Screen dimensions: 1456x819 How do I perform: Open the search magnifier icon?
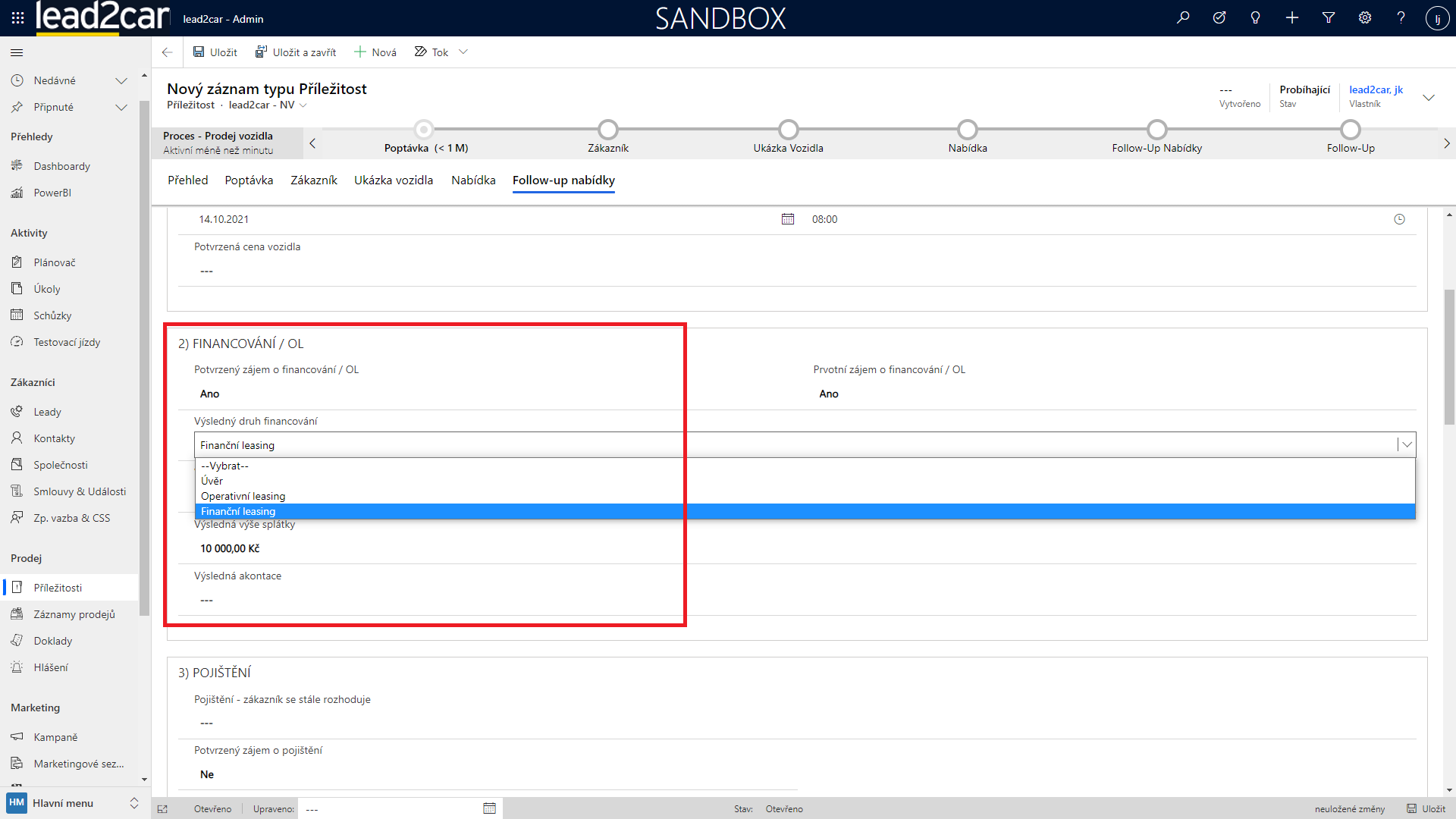tap(1183, 17)
